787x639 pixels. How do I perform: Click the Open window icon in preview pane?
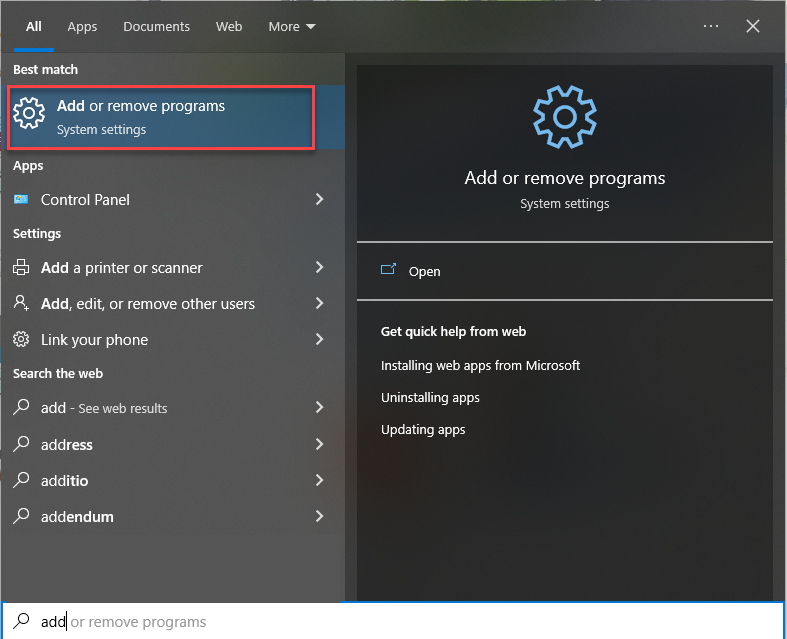[388, 270]
